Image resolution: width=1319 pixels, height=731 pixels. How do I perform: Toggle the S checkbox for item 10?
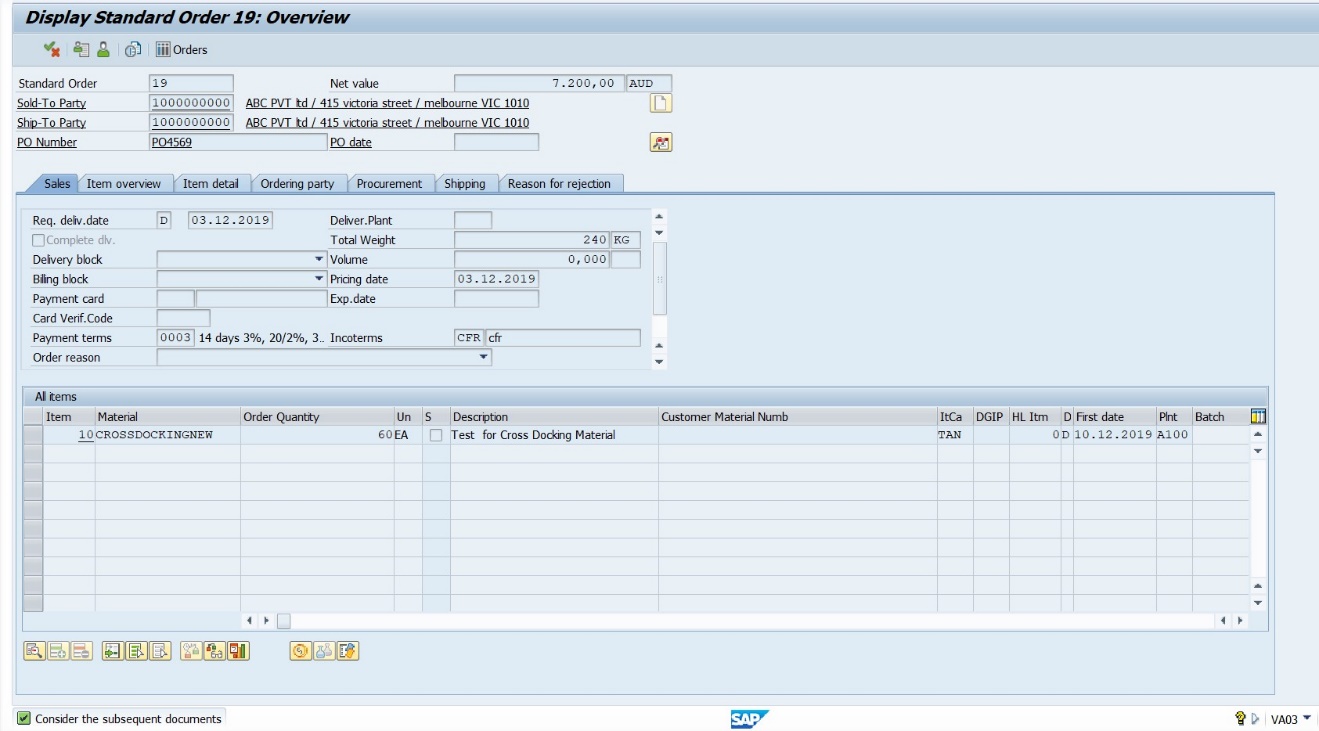pyautogui.click(x=435, y=435)
